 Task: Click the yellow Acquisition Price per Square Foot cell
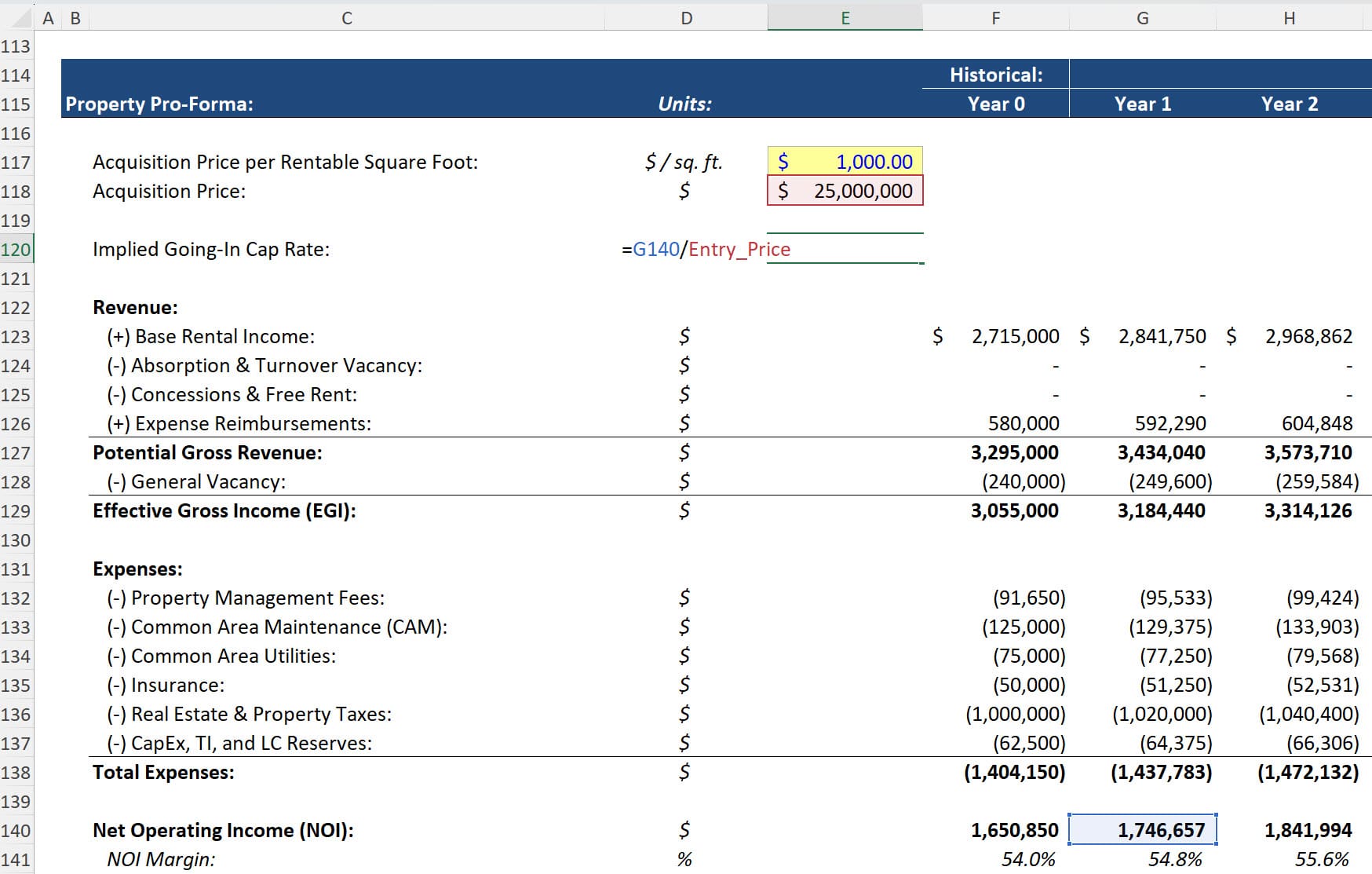click(x=845, y=162)
